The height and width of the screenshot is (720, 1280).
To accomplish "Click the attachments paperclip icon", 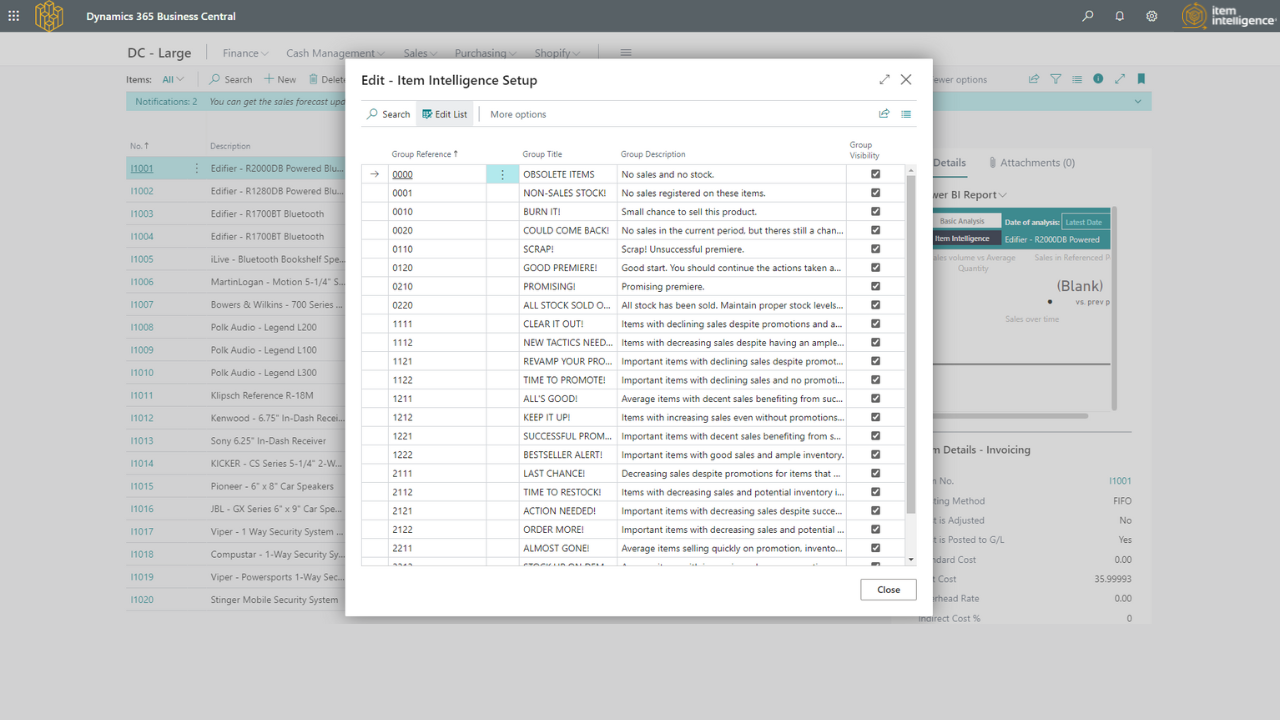I will (992, 163).
